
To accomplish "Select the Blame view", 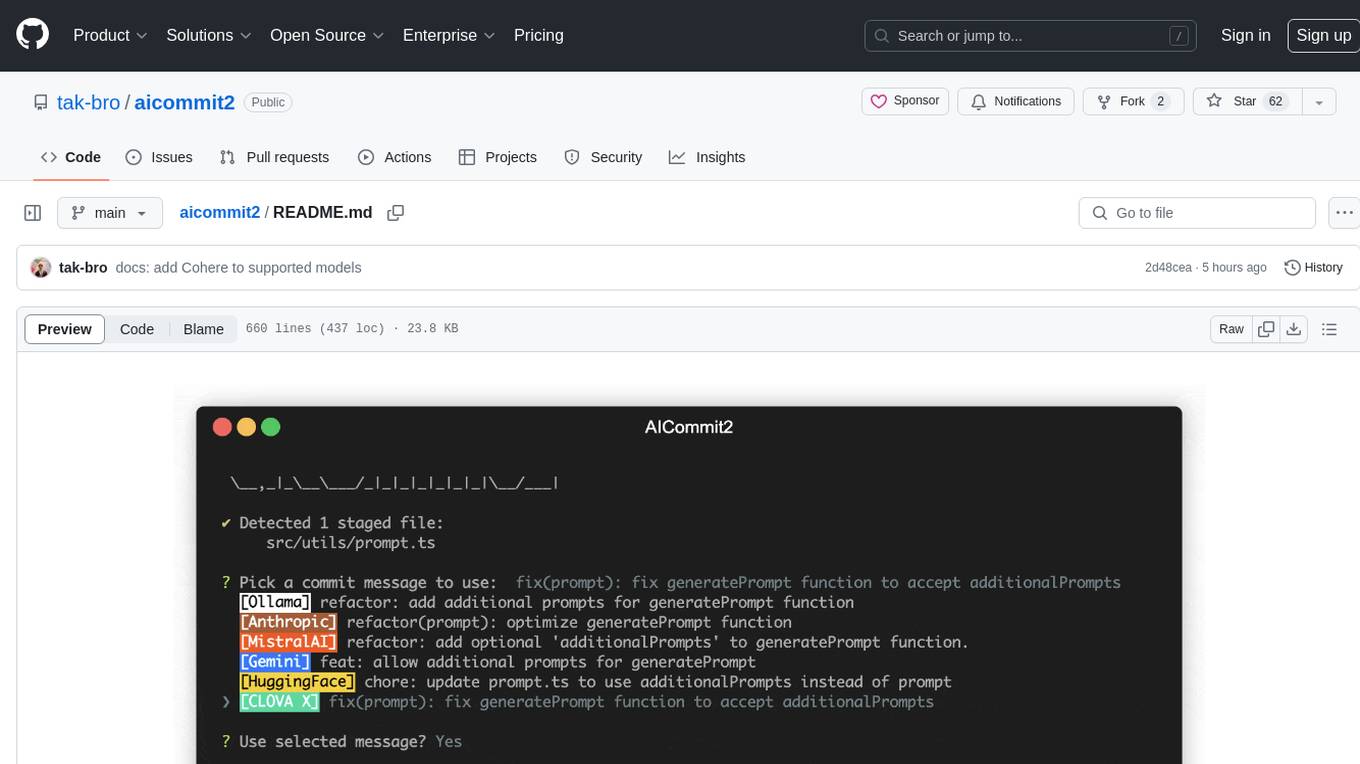I will tap(203, 329).
